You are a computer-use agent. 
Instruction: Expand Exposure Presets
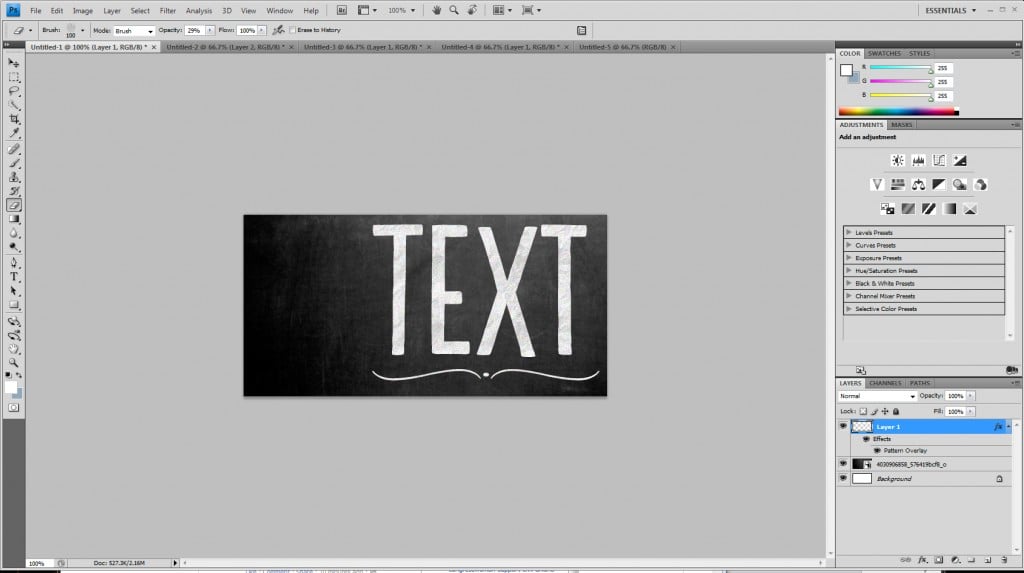848,257
